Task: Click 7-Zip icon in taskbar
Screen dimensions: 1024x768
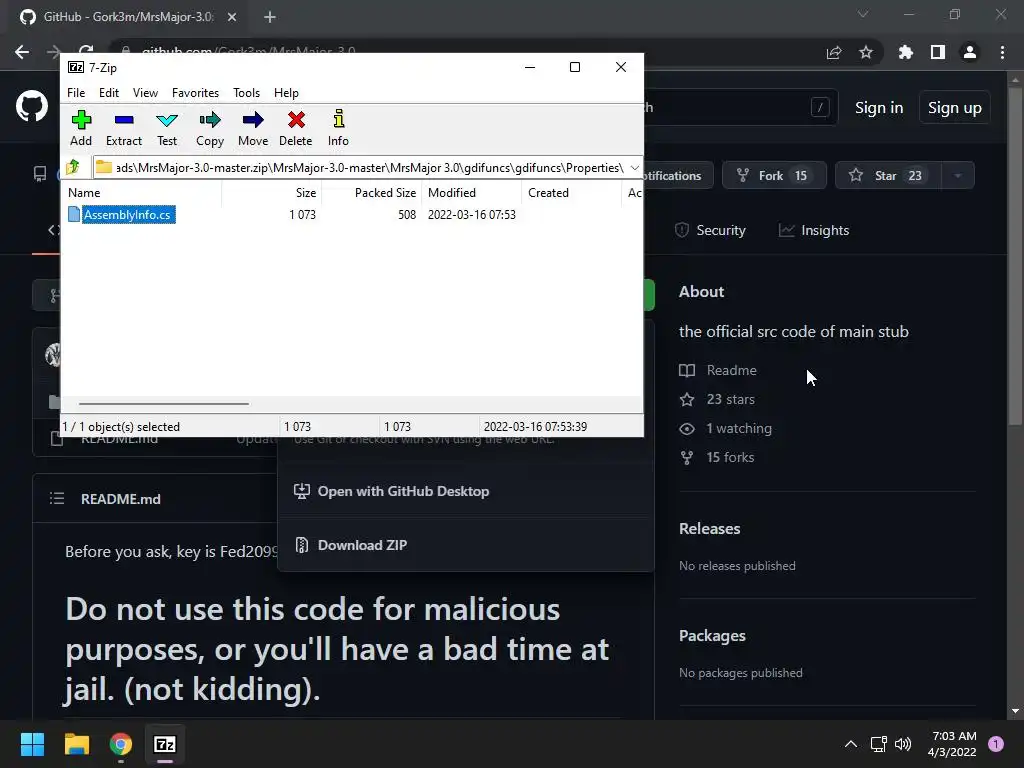Action: tap(165, 744)
